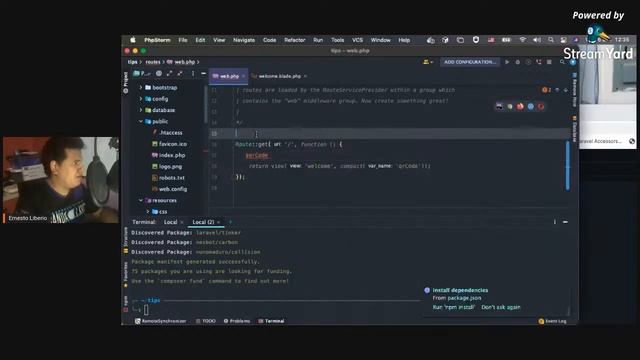Image resolution: width=640 pixels, height=360 pixels.
Task: Select the .htaccess file
Action: tap(167, 133)
